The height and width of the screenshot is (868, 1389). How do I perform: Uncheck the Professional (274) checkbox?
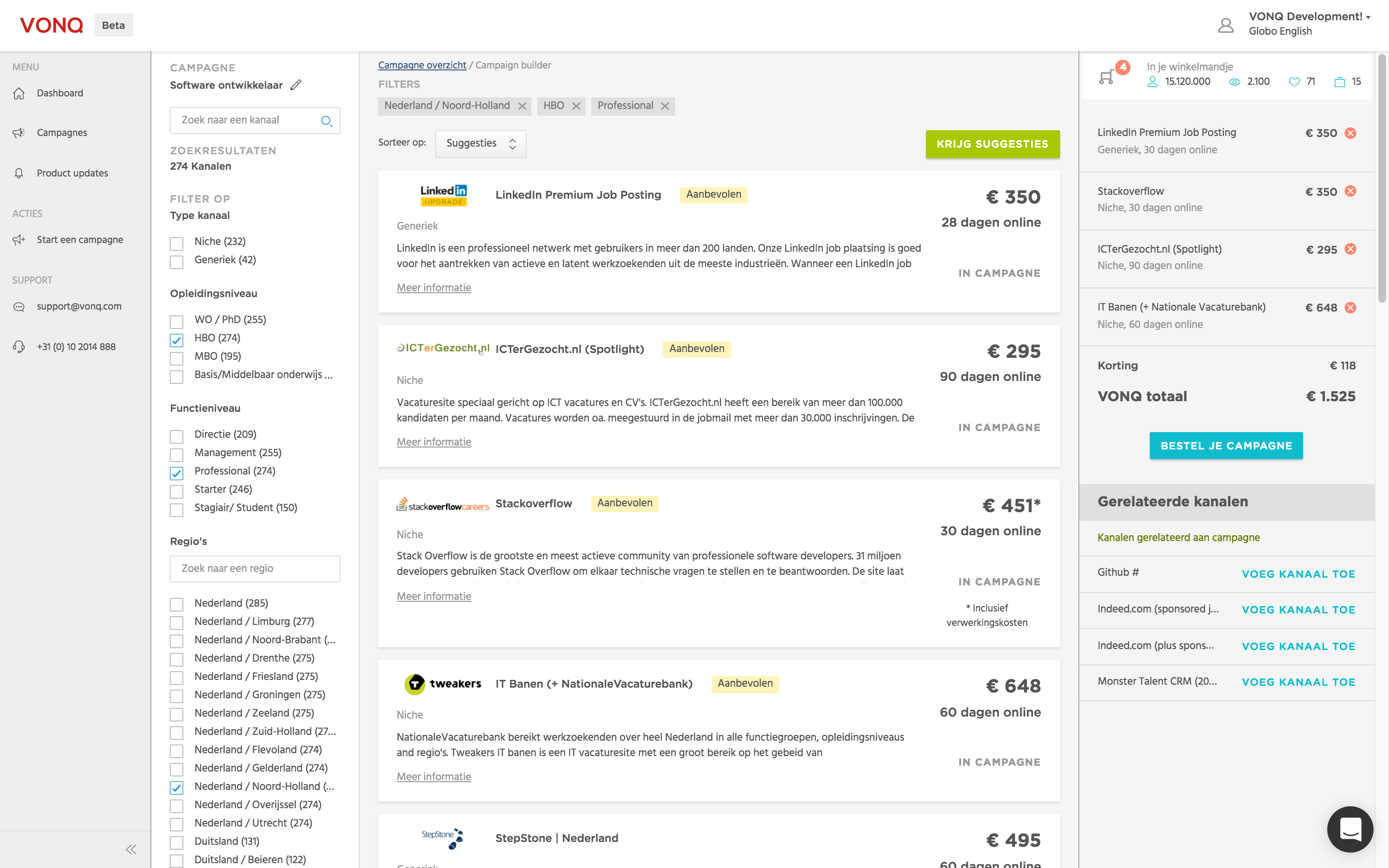tap(176, 473)
